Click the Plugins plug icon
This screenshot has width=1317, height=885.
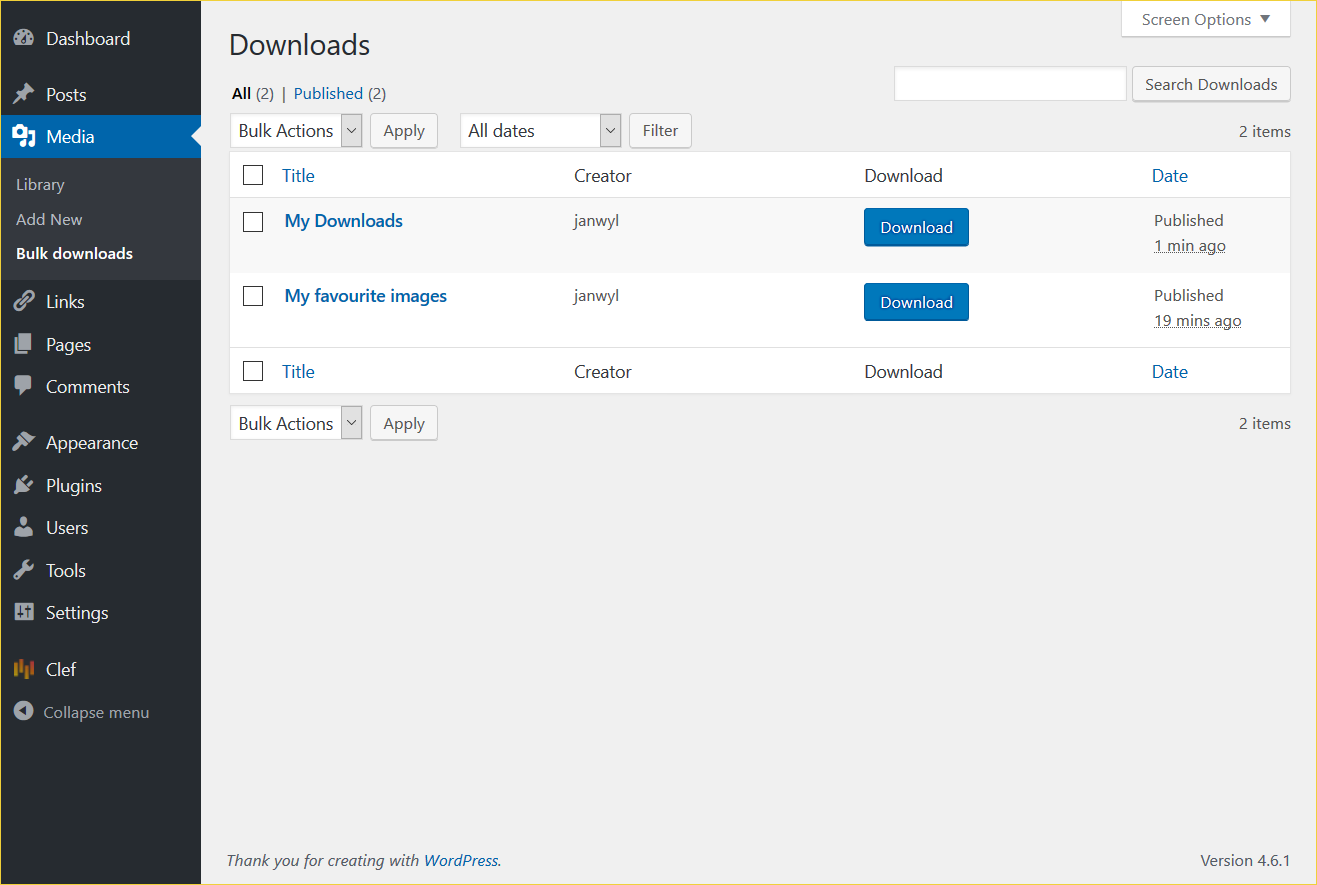point(24,486)
